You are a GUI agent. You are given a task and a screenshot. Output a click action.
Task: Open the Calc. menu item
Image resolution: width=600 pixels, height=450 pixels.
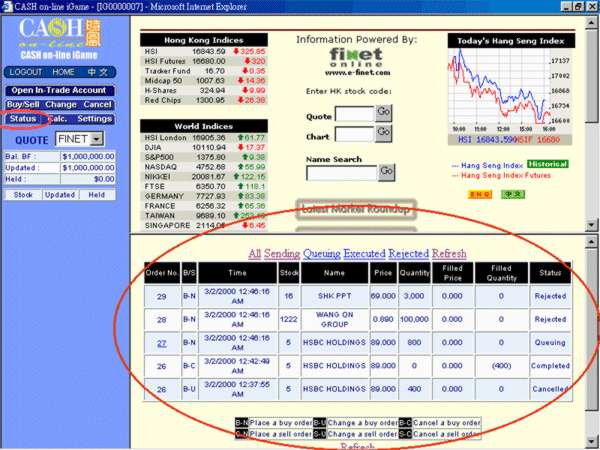(x=59, y=119)
